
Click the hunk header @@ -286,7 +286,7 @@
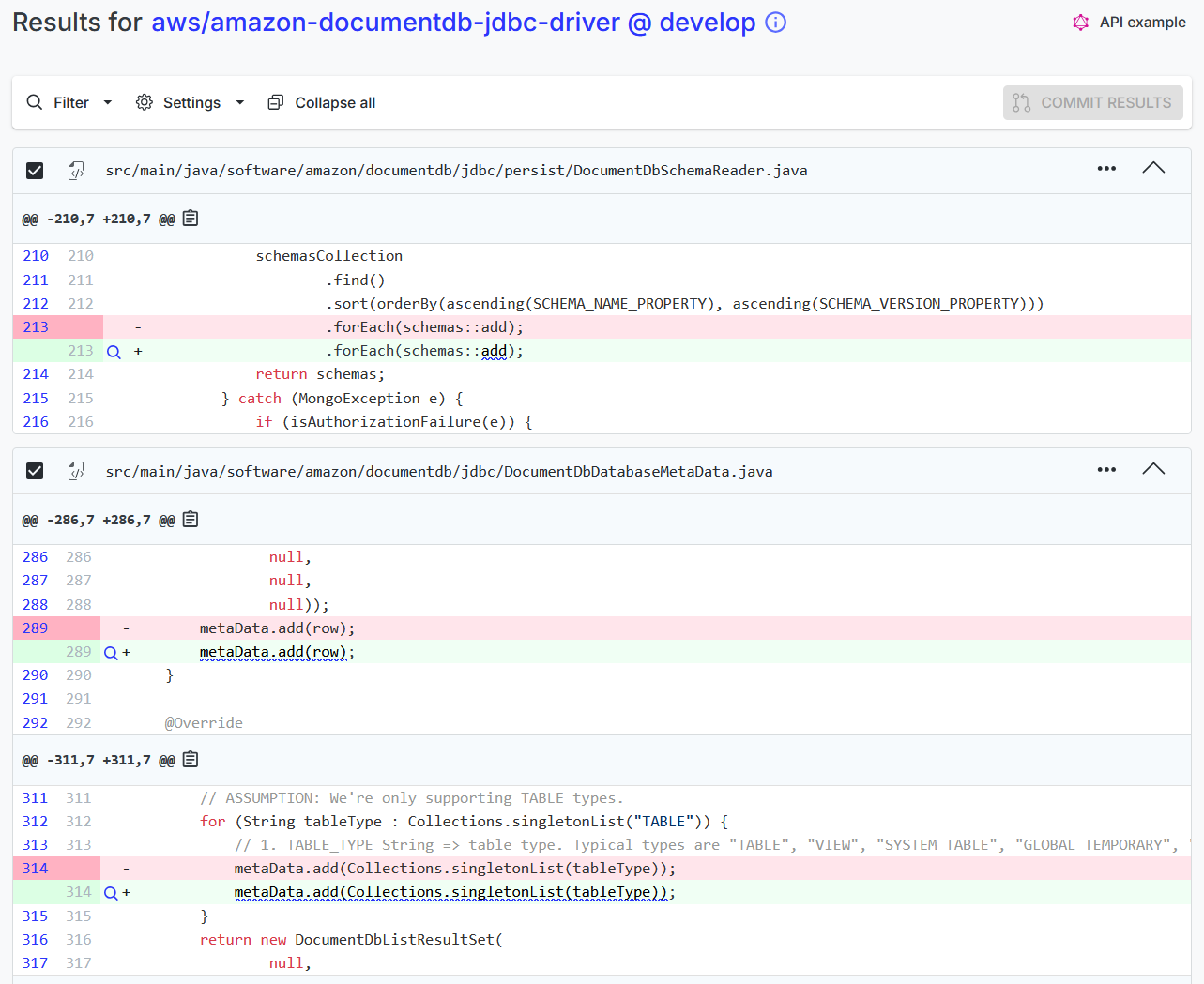pos(99,520)
